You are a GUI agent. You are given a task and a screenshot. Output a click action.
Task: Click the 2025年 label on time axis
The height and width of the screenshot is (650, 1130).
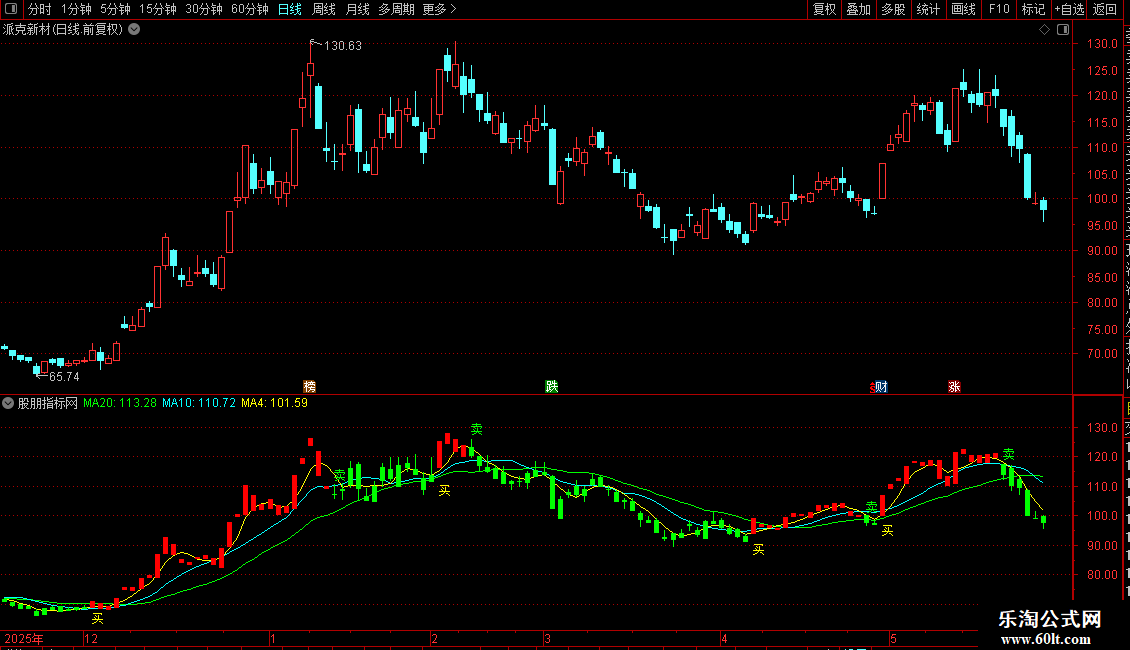[x=24, y=638]
